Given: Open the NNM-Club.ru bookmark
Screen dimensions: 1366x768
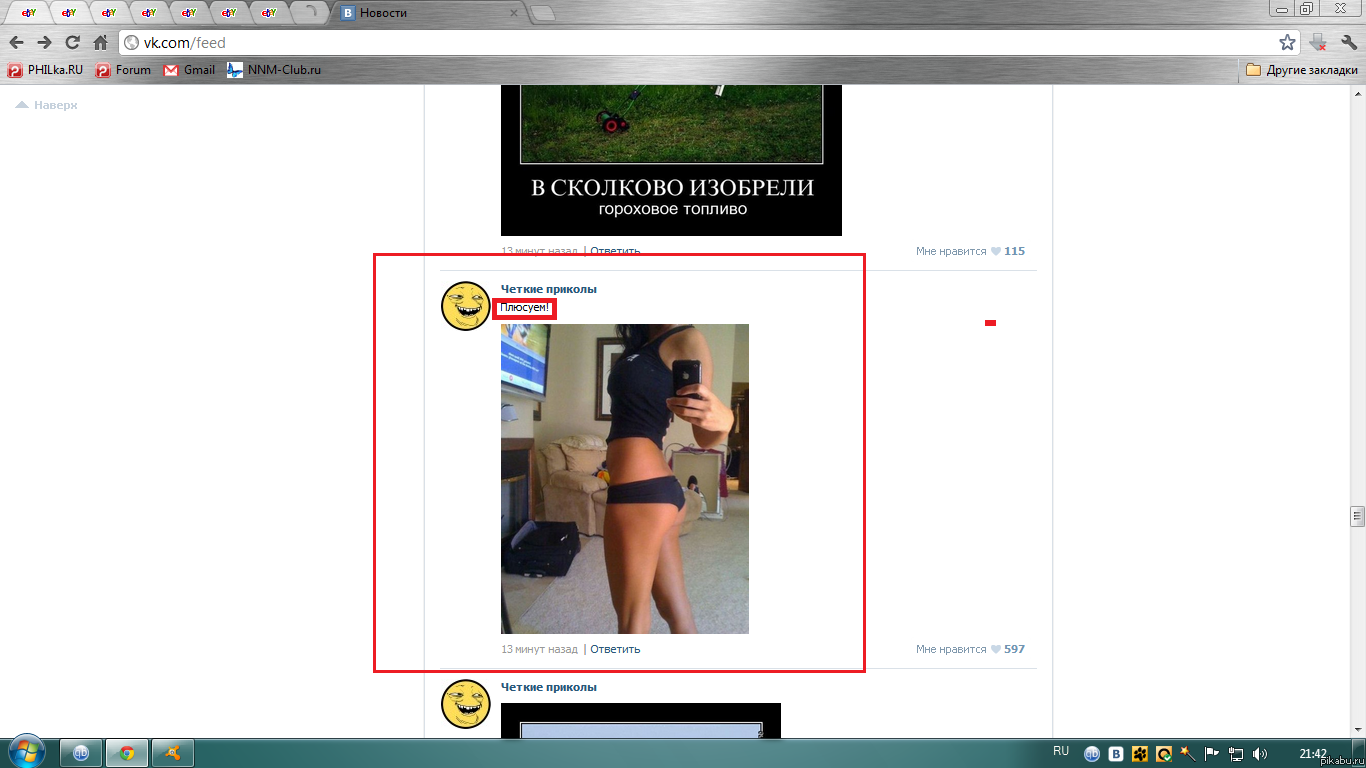Looking at the screenshot, I should click(274, 70).
